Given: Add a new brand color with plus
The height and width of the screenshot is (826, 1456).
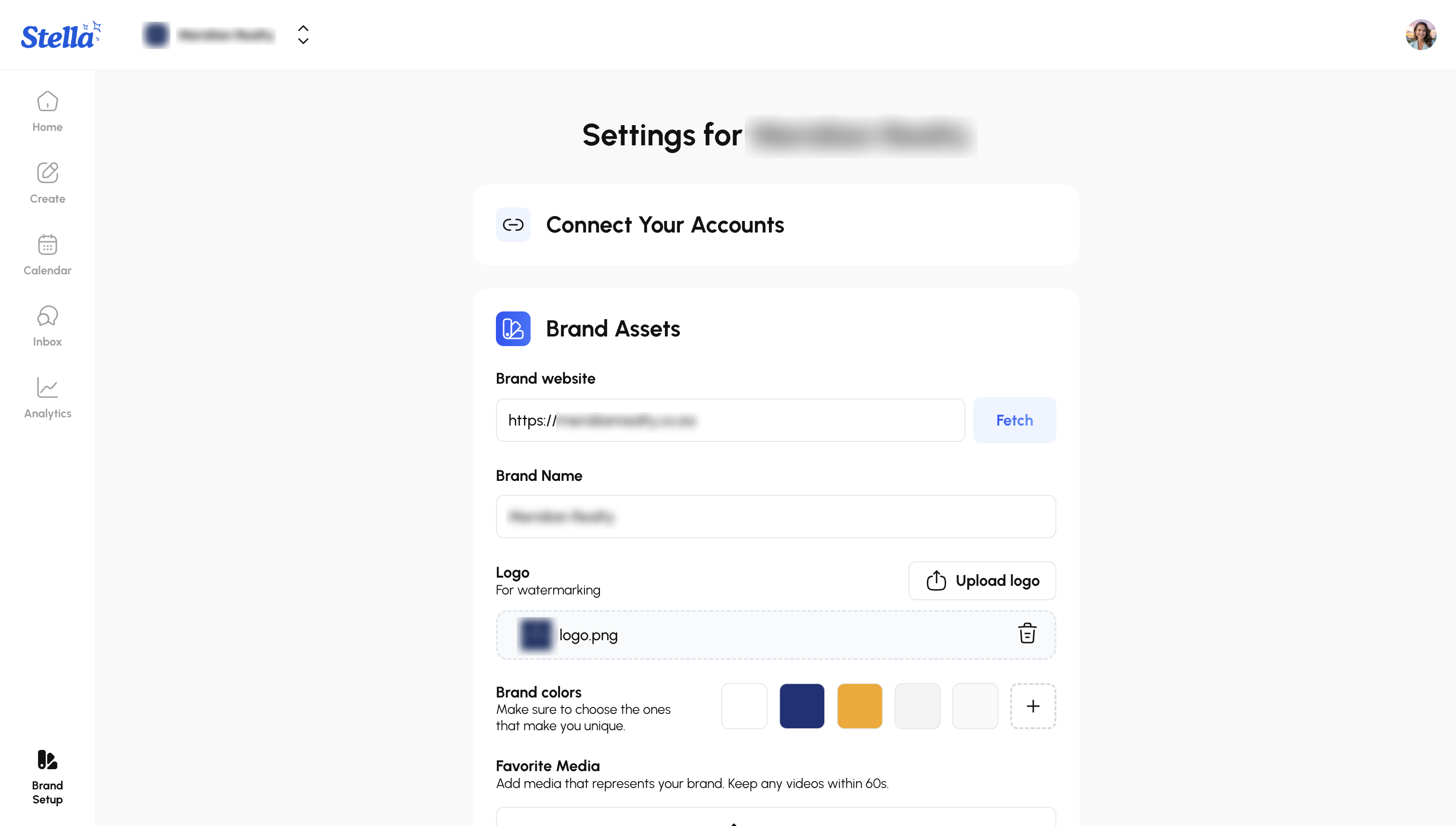Looking at the screenshot, I should 1033,706.
